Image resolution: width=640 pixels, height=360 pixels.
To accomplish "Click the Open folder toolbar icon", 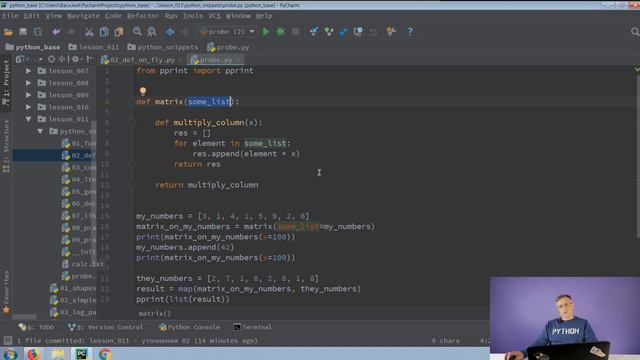I will [x=8, y=32].
